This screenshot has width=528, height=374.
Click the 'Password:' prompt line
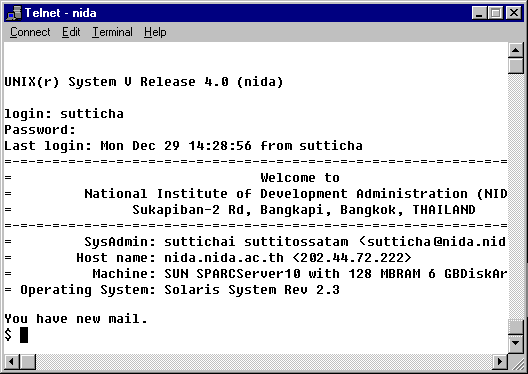pyautogui.click(x=40, y=130)
